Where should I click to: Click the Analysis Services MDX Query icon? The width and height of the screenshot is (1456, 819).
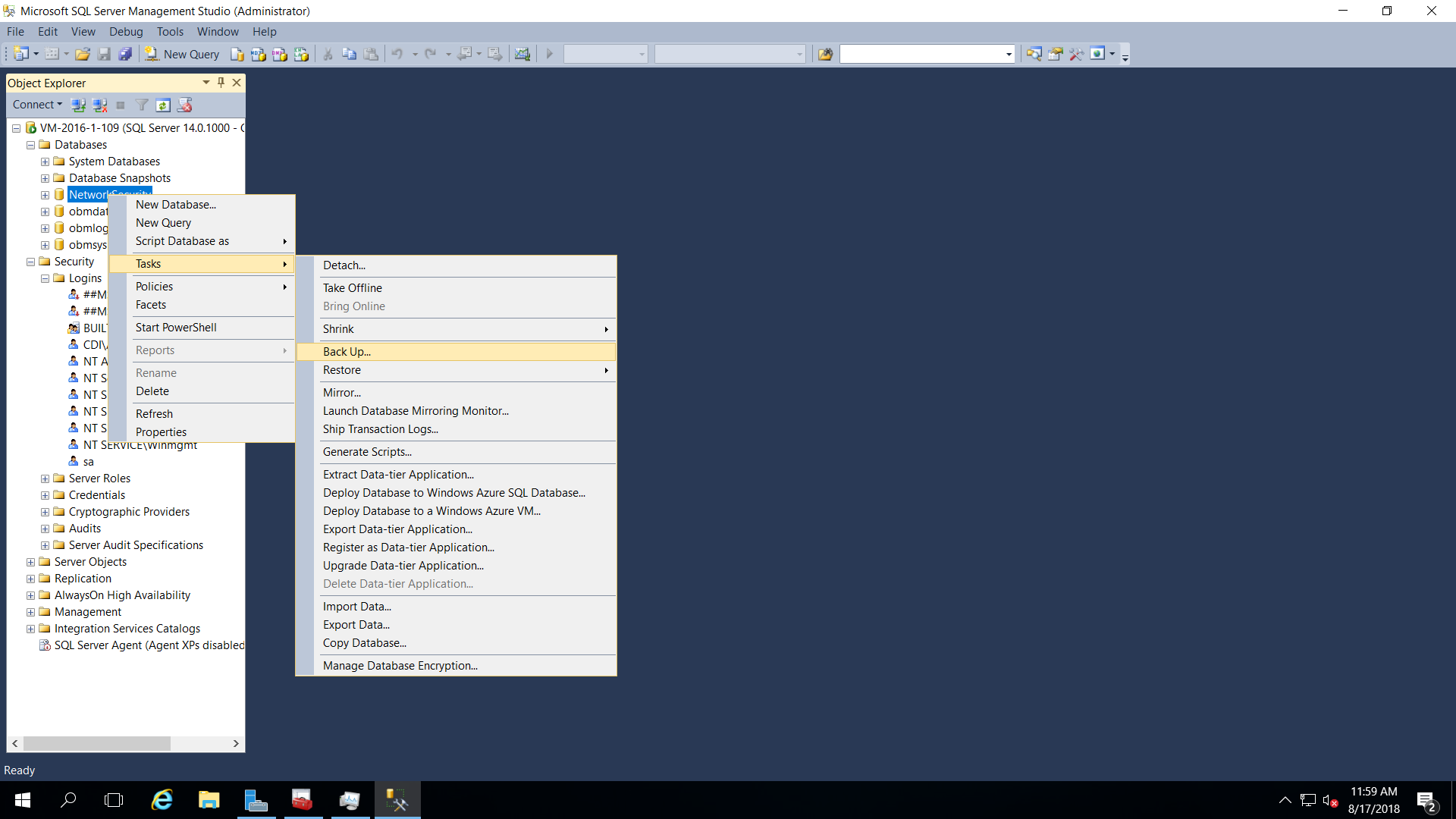(x=259, y=54)
